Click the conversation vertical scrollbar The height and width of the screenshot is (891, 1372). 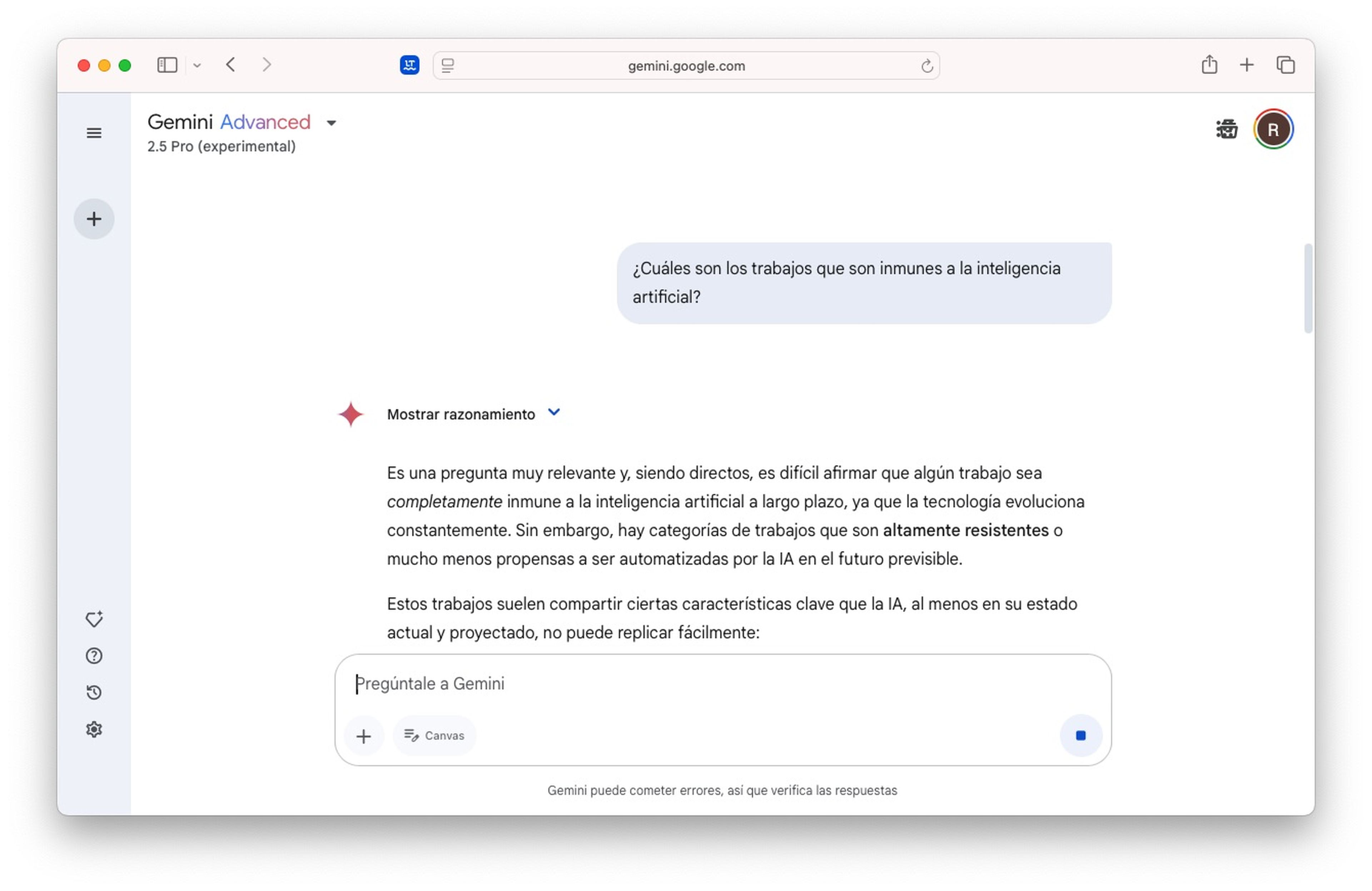click(x=1308, y=288)
